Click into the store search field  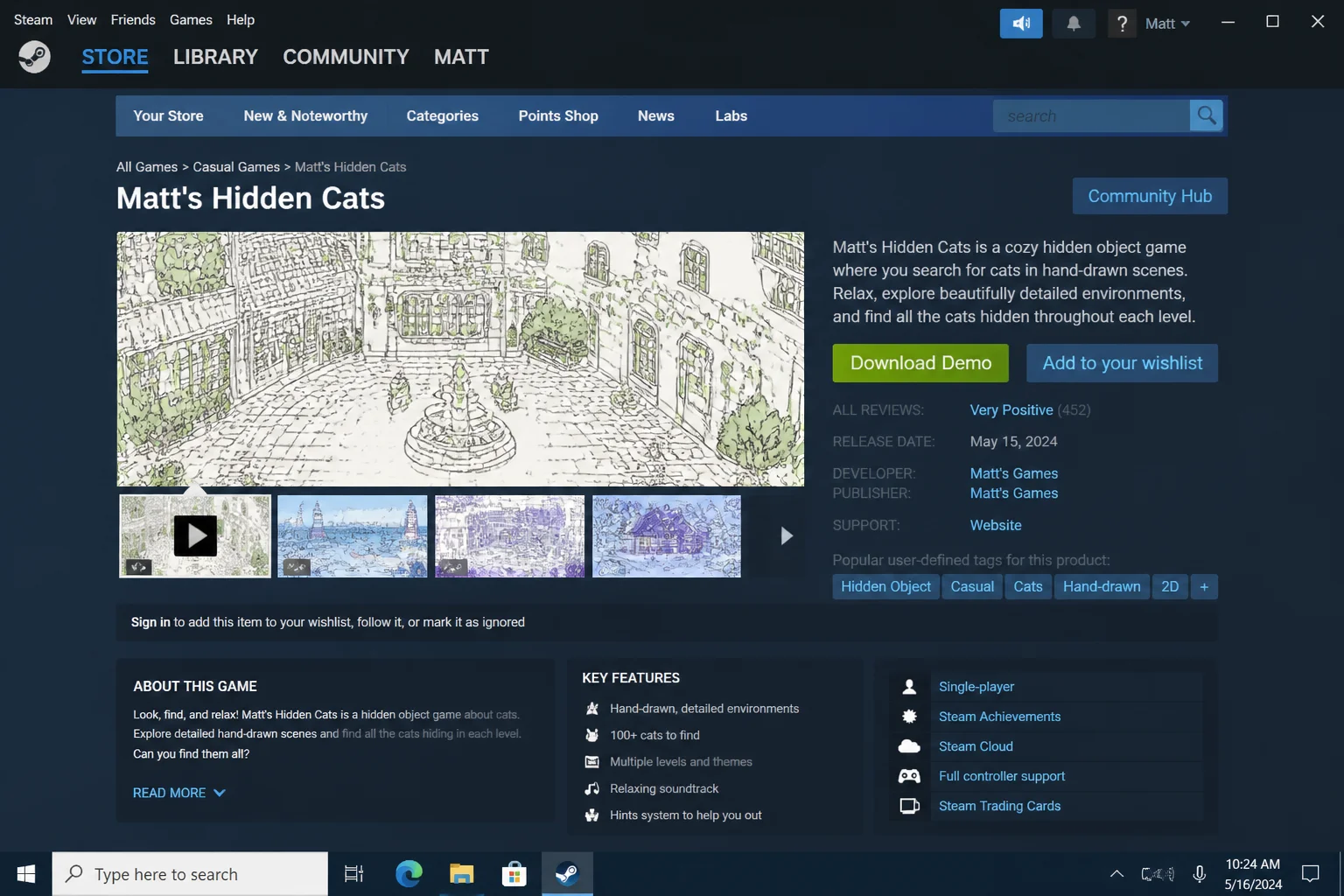pyautogui.click(x=1091, y=115)
